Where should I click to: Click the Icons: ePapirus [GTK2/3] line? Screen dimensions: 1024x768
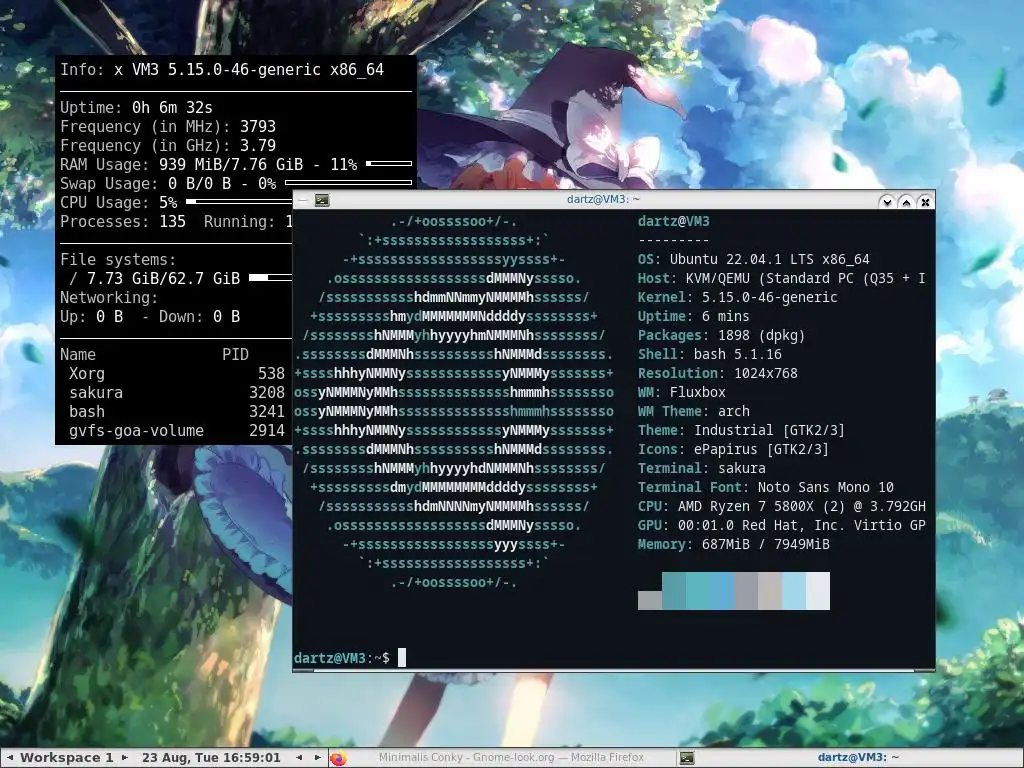pyautogui.click(x=733, y=449)
